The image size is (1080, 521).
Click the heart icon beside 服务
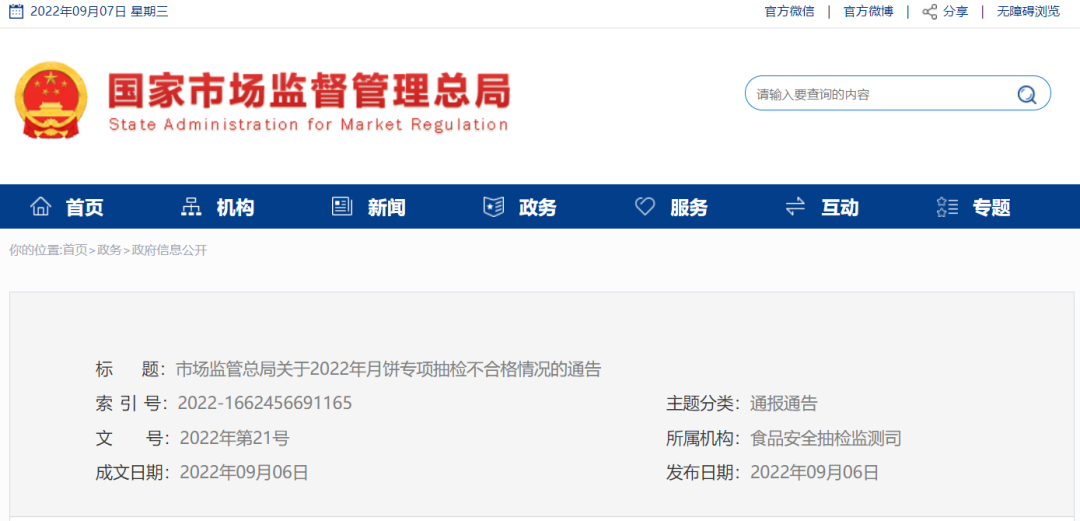coord(645,207)
